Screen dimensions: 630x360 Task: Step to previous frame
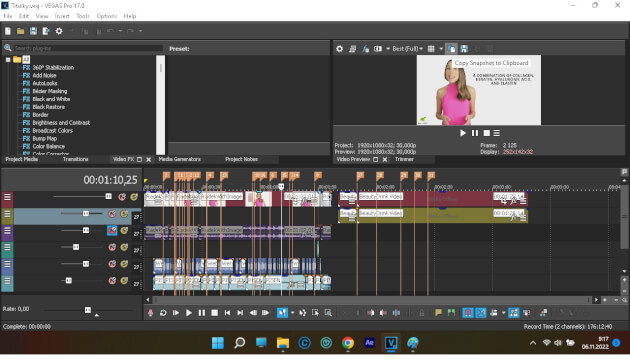pos(253,313)
